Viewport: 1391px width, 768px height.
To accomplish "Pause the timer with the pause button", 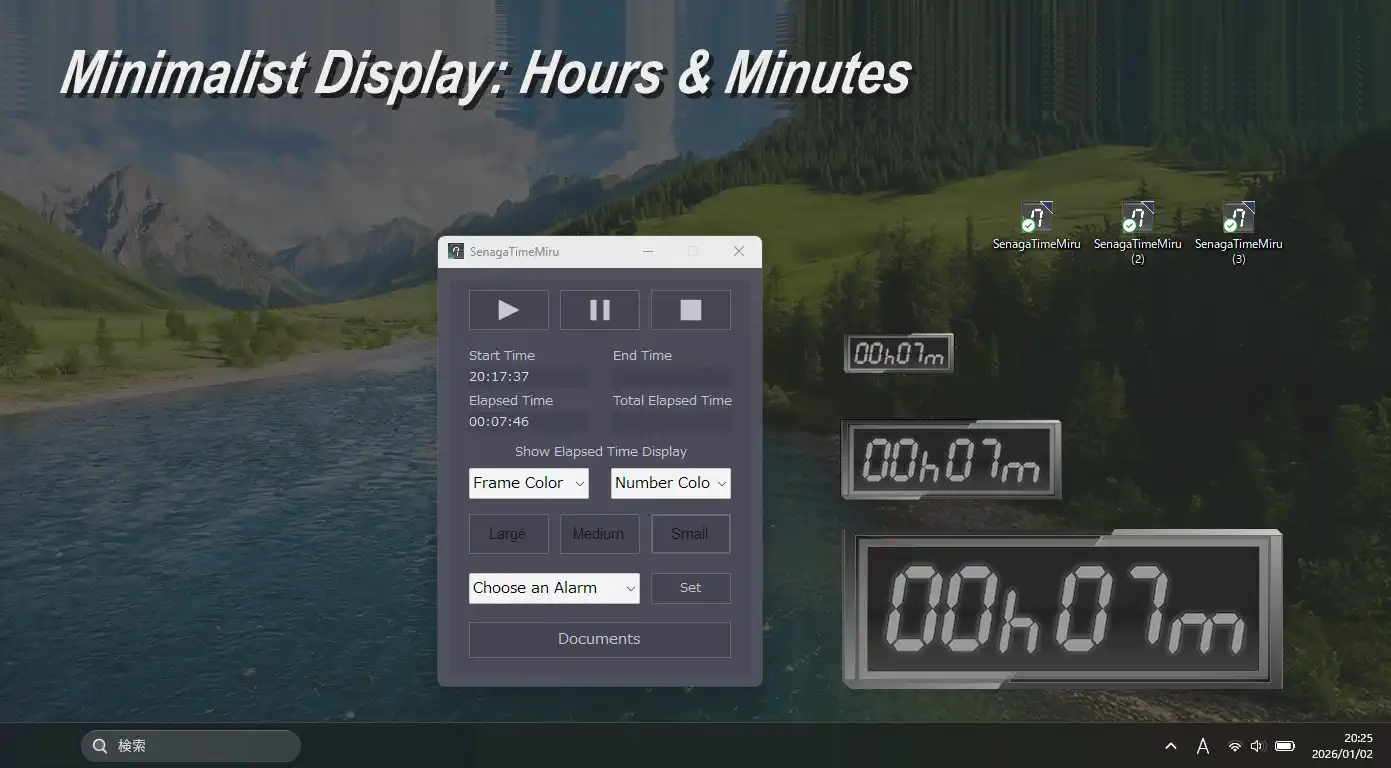I will coord(599,310).
